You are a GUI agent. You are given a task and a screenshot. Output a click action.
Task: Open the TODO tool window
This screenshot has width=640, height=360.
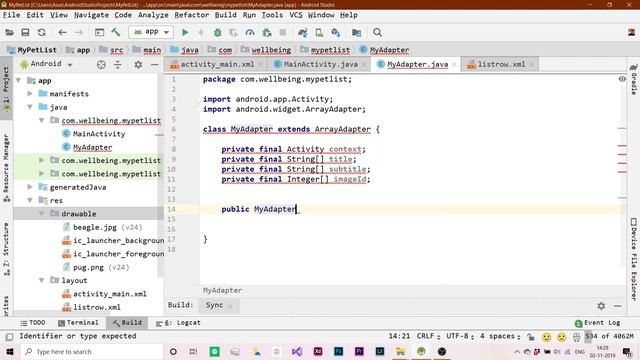click(x=33, y=322)
